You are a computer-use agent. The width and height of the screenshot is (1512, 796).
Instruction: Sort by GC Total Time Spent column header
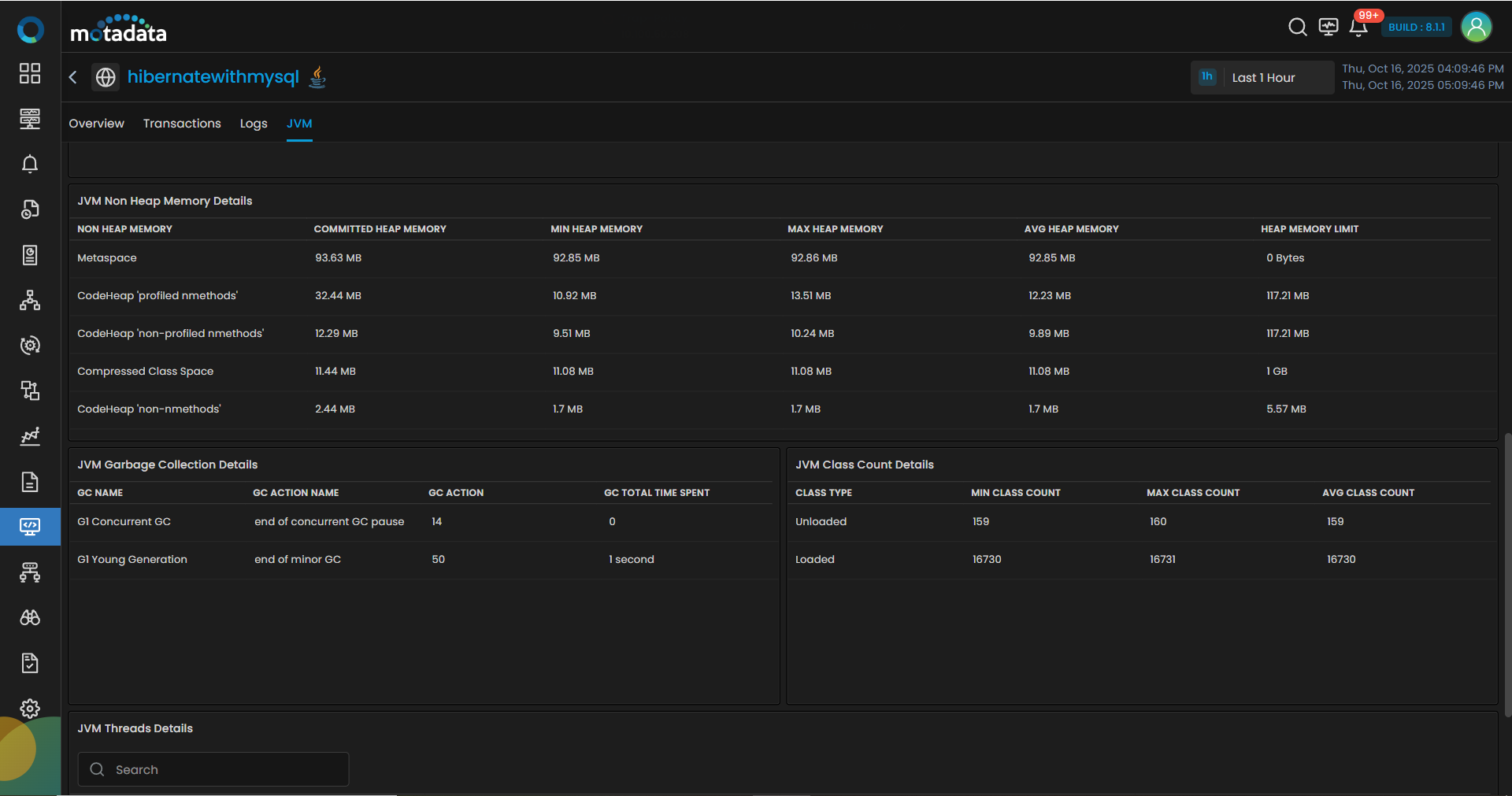656,493
